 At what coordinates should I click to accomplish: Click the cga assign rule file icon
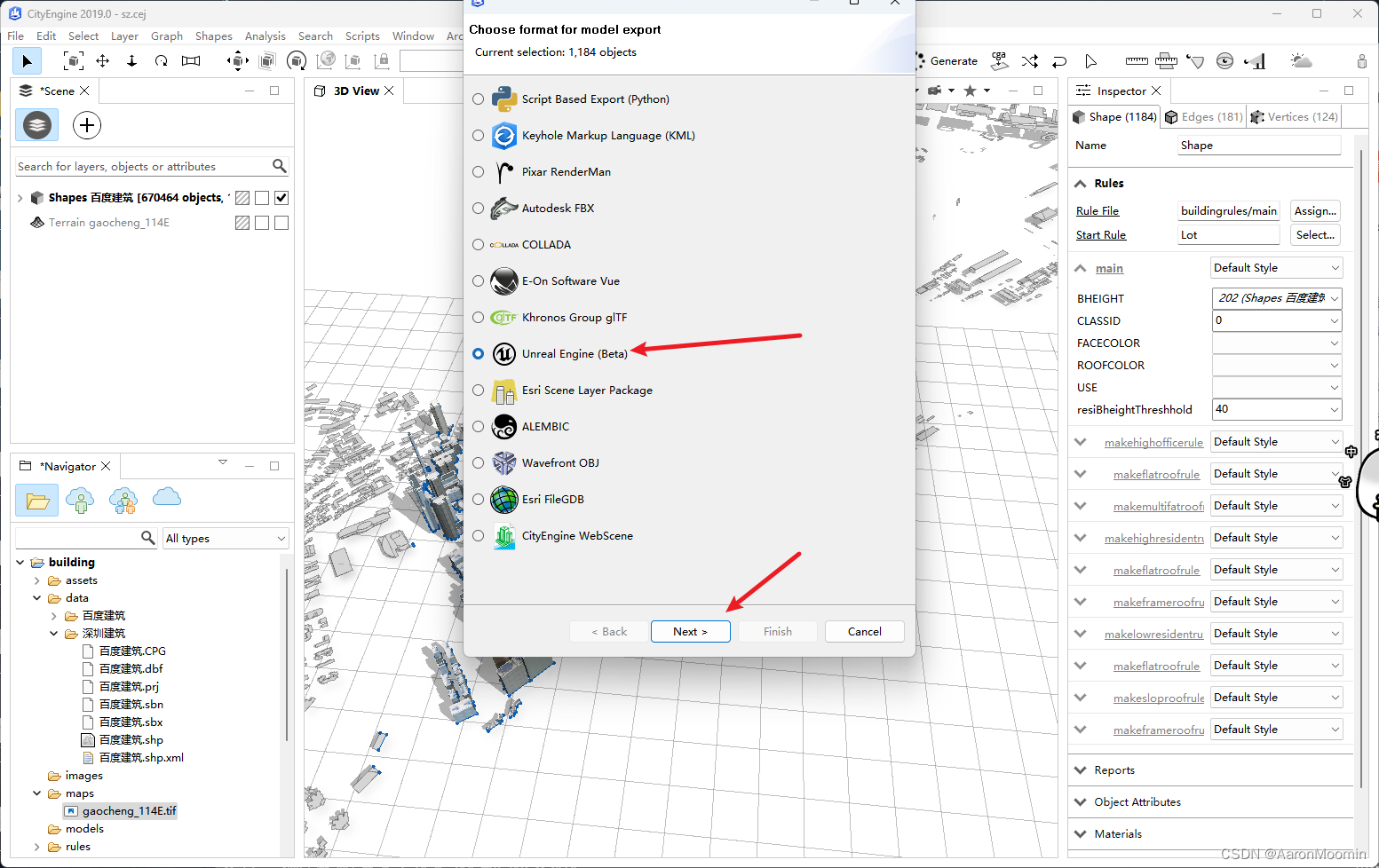tap(1000, 60)
